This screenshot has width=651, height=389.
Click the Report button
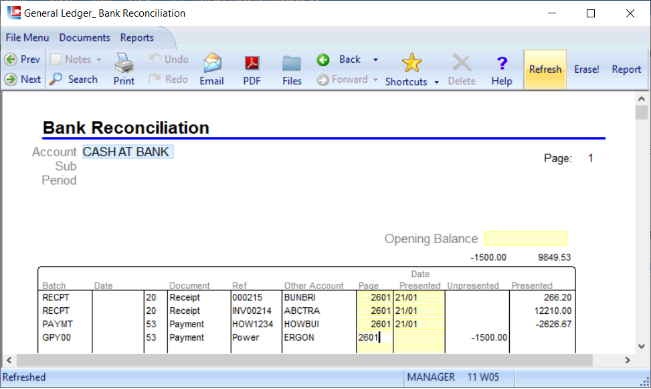click(x=626, y=69)
